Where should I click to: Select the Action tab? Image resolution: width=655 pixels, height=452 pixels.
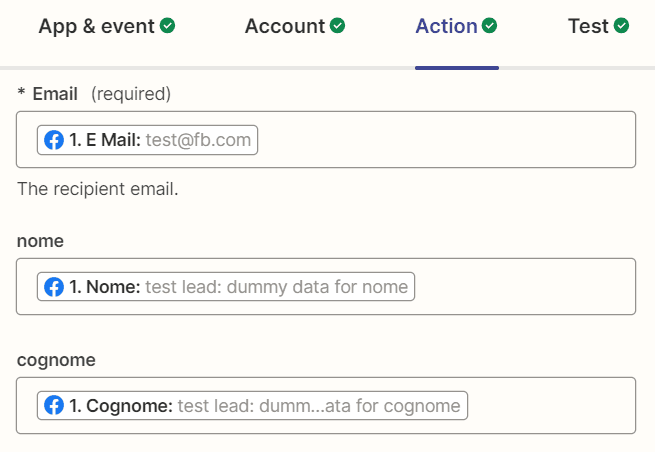click(446, 27)
